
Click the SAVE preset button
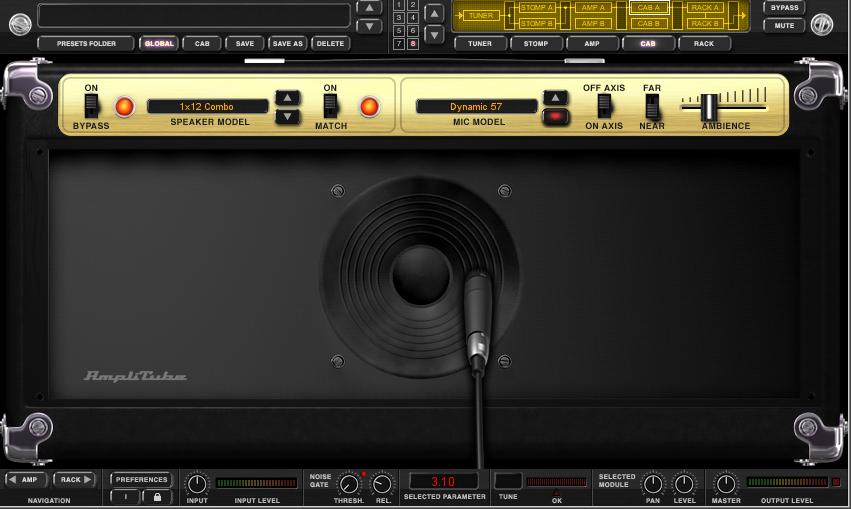245,43
